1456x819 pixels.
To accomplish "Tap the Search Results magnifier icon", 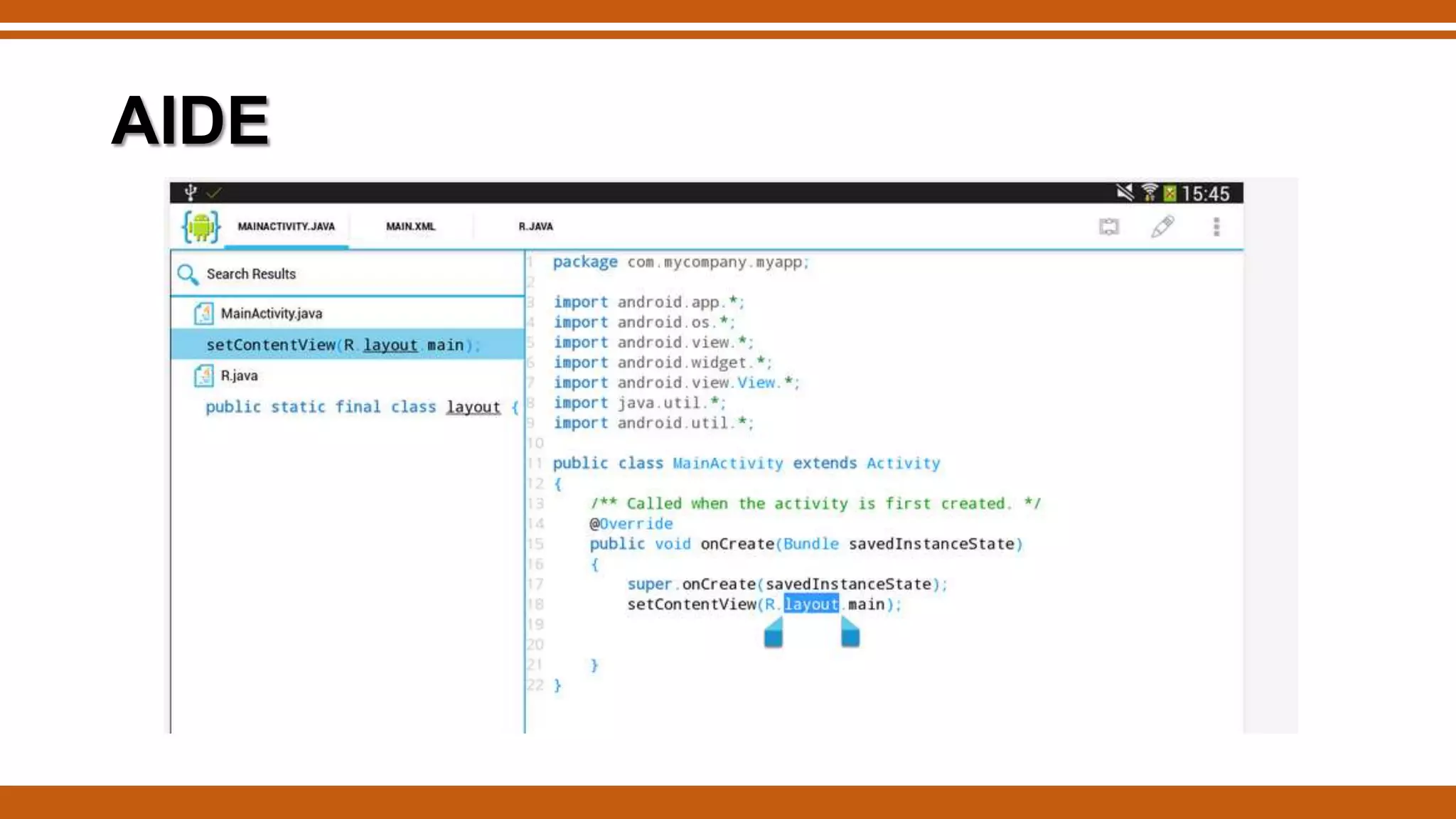I will coord(188,274).
